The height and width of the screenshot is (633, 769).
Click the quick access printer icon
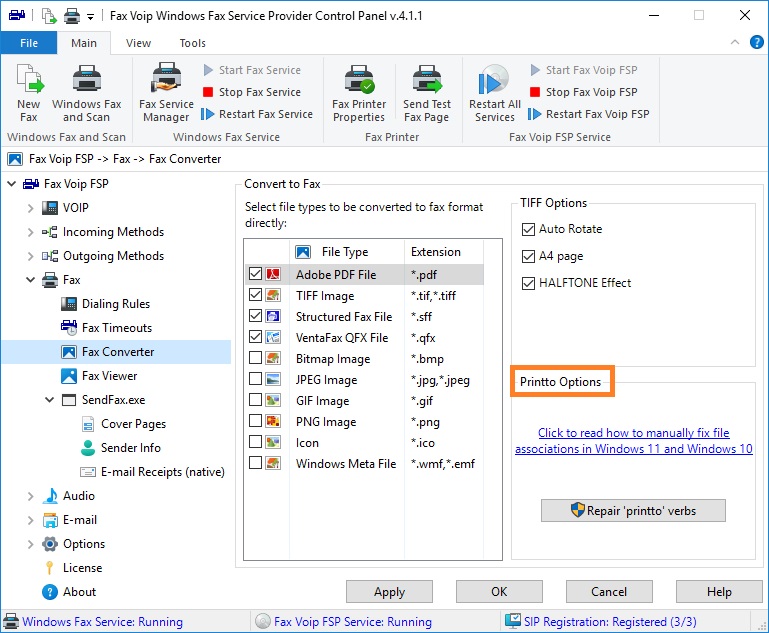point(72,16)
